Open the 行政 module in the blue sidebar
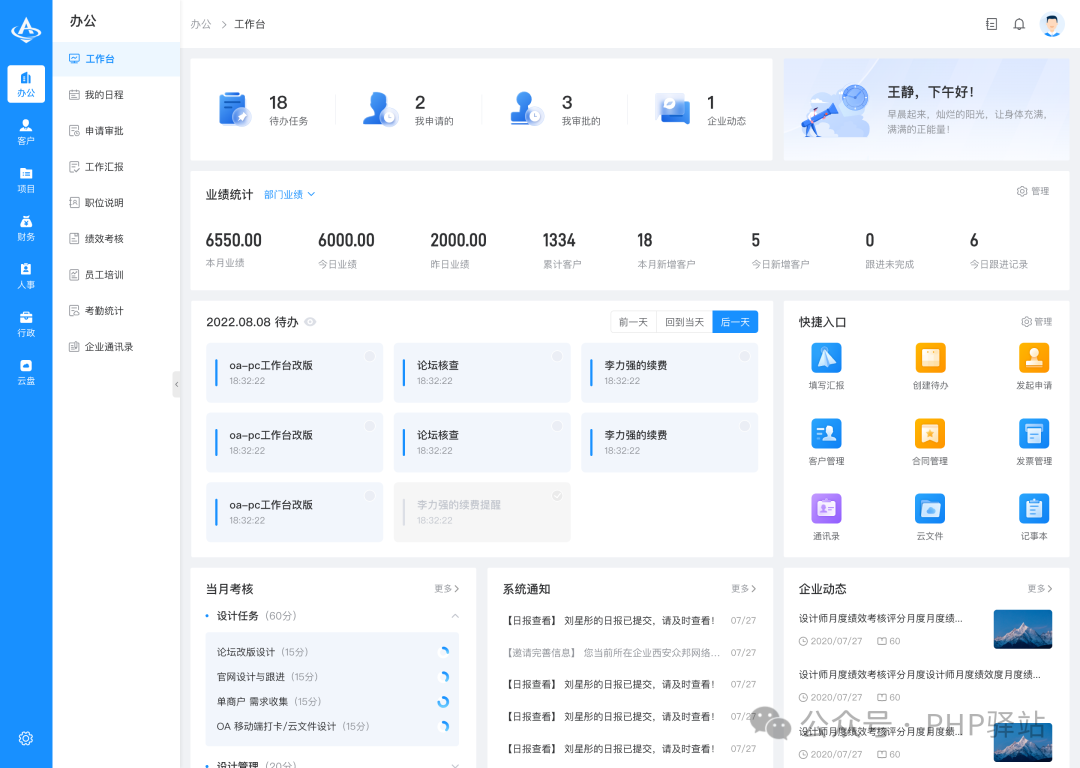 point(25,324)
